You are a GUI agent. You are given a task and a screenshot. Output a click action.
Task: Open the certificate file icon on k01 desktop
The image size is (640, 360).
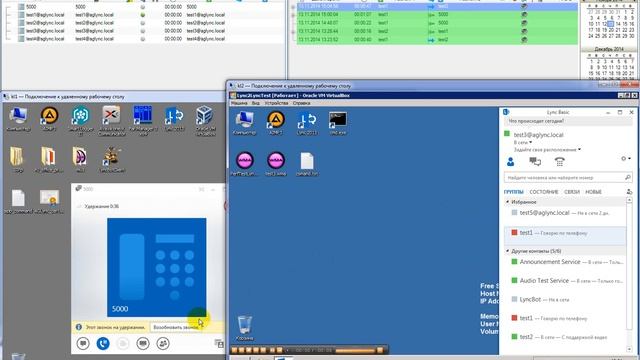(x=49, y=201)
